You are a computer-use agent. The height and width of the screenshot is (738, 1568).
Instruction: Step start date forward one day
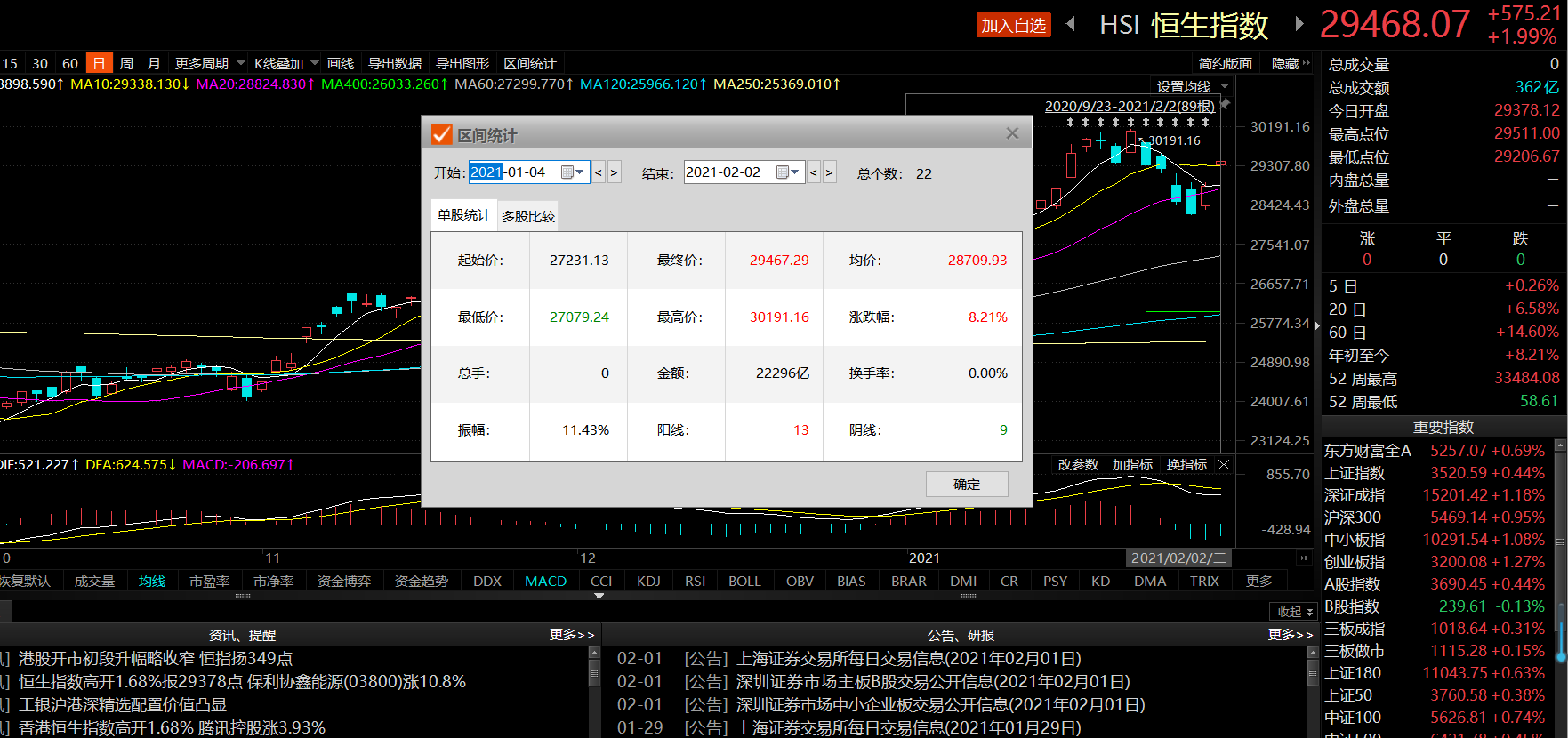tap(614, 172)
